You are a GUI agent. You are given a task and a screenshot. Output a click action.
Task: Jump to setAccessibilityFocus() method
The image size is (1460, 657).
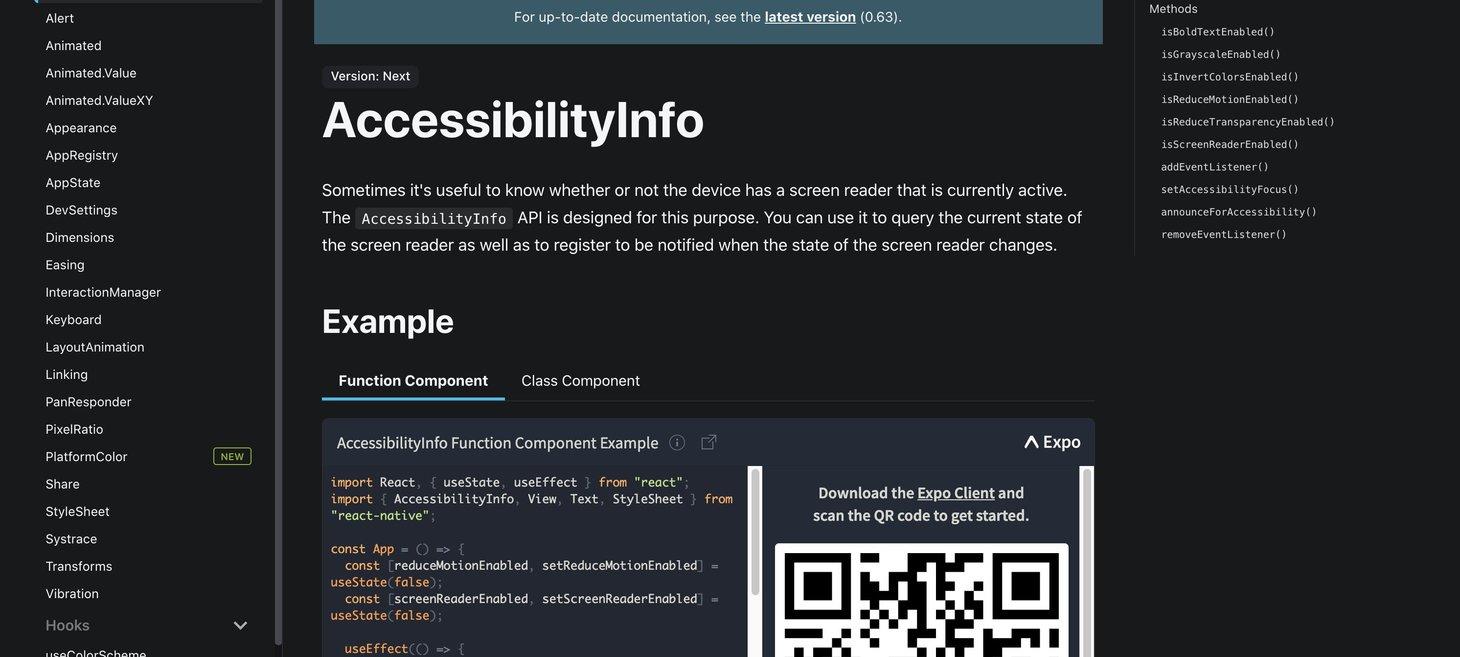1230,189
